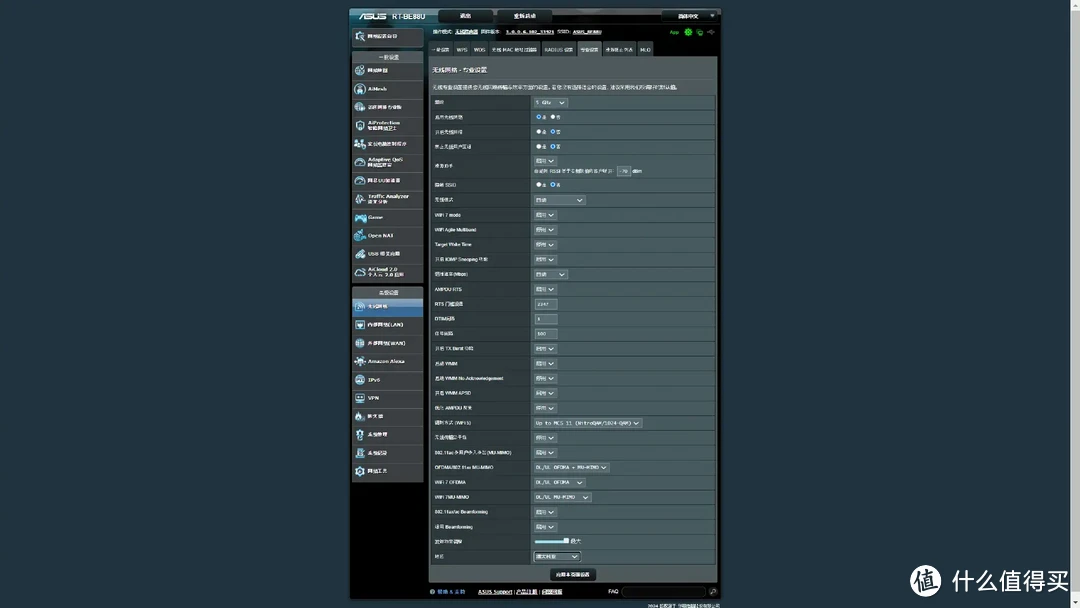
Task: Click the FAQ search magnifier icon
Action: (x=713, y=591)
